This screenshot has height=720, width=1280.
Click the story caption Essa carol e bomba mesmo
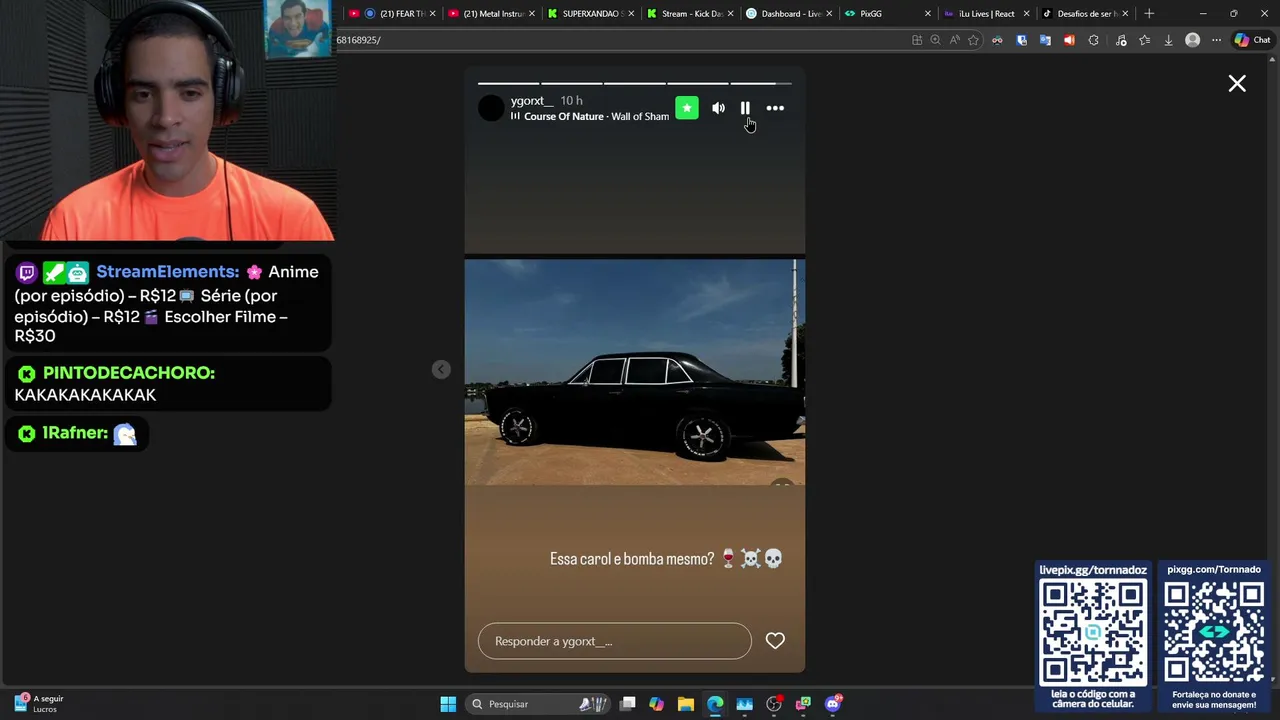[666, 559]
